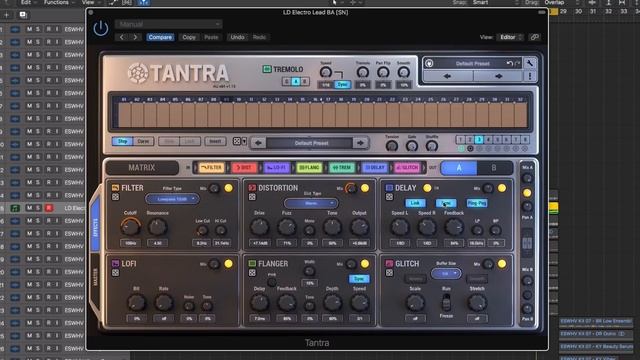Click the global preset previous arrow
The height and width of the screenshot is (360, 640).
click(x=447, y=76)
